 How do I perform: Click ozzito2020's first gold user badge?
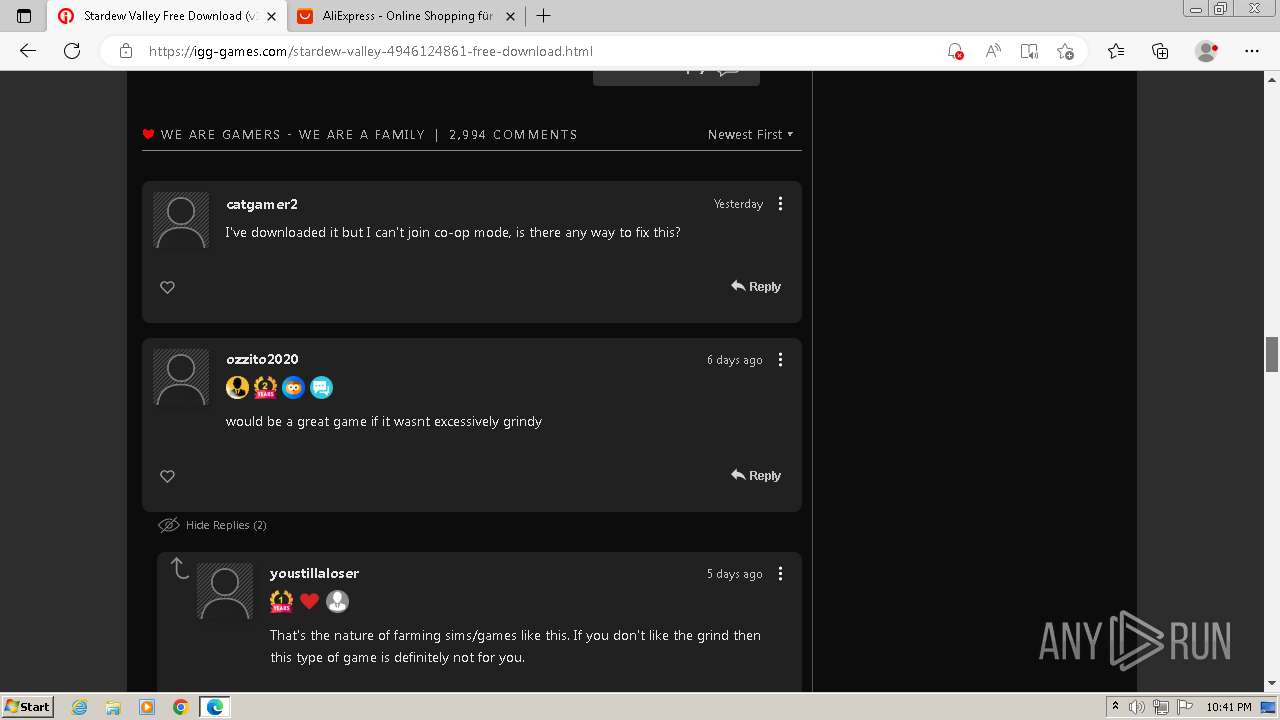[x=237, y=387]
